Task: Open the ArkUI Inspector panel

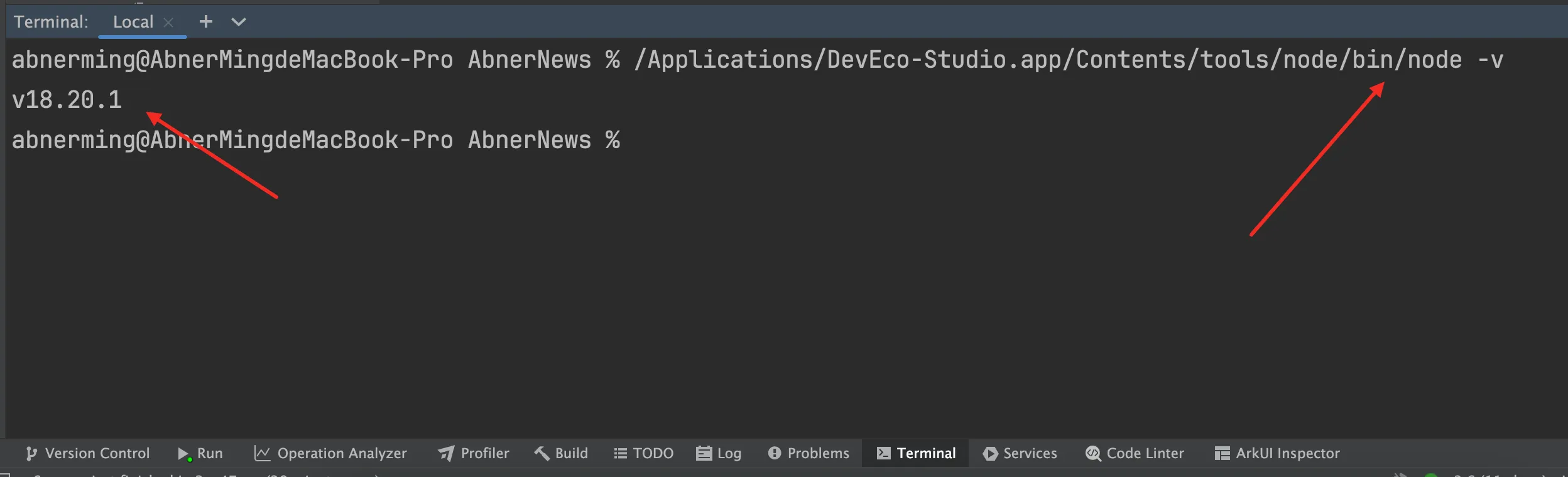Action: click(1277, 453)
